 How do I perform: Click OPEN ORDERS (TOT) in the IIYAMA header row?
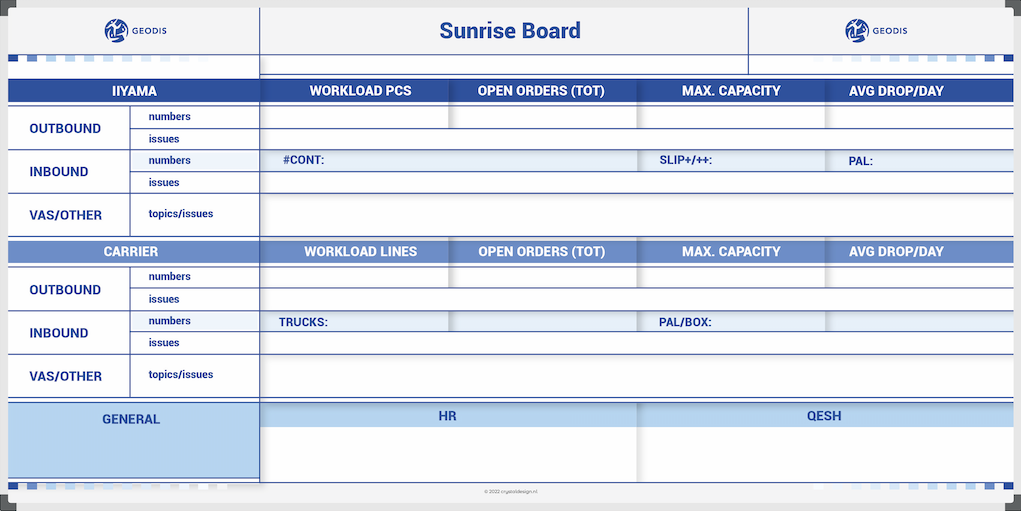(541, 91)
